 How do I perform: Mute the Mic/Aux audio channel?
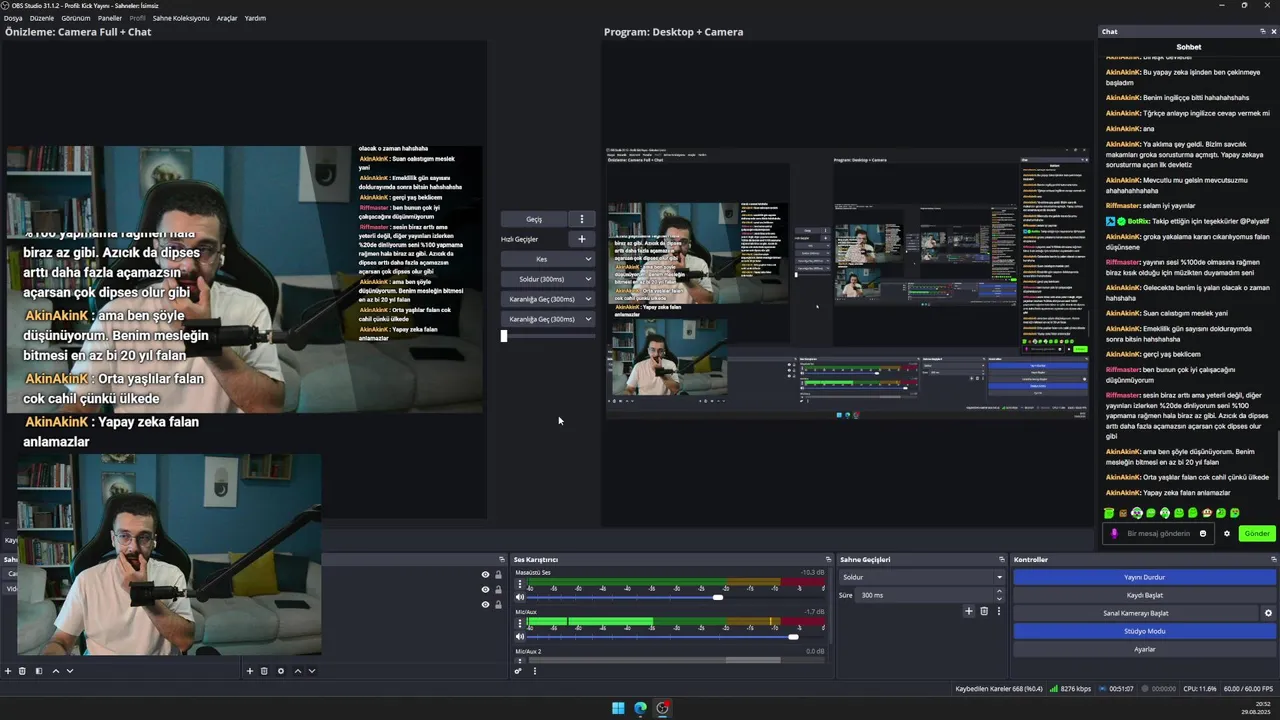(x=520, y=636)
